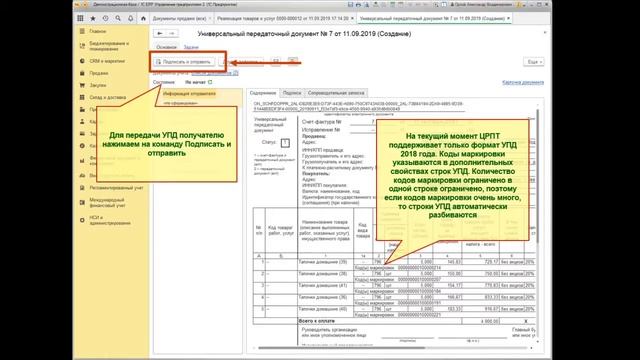
Task: Select the <не сформирован> row in the tree
Action: tap(180, 103)
